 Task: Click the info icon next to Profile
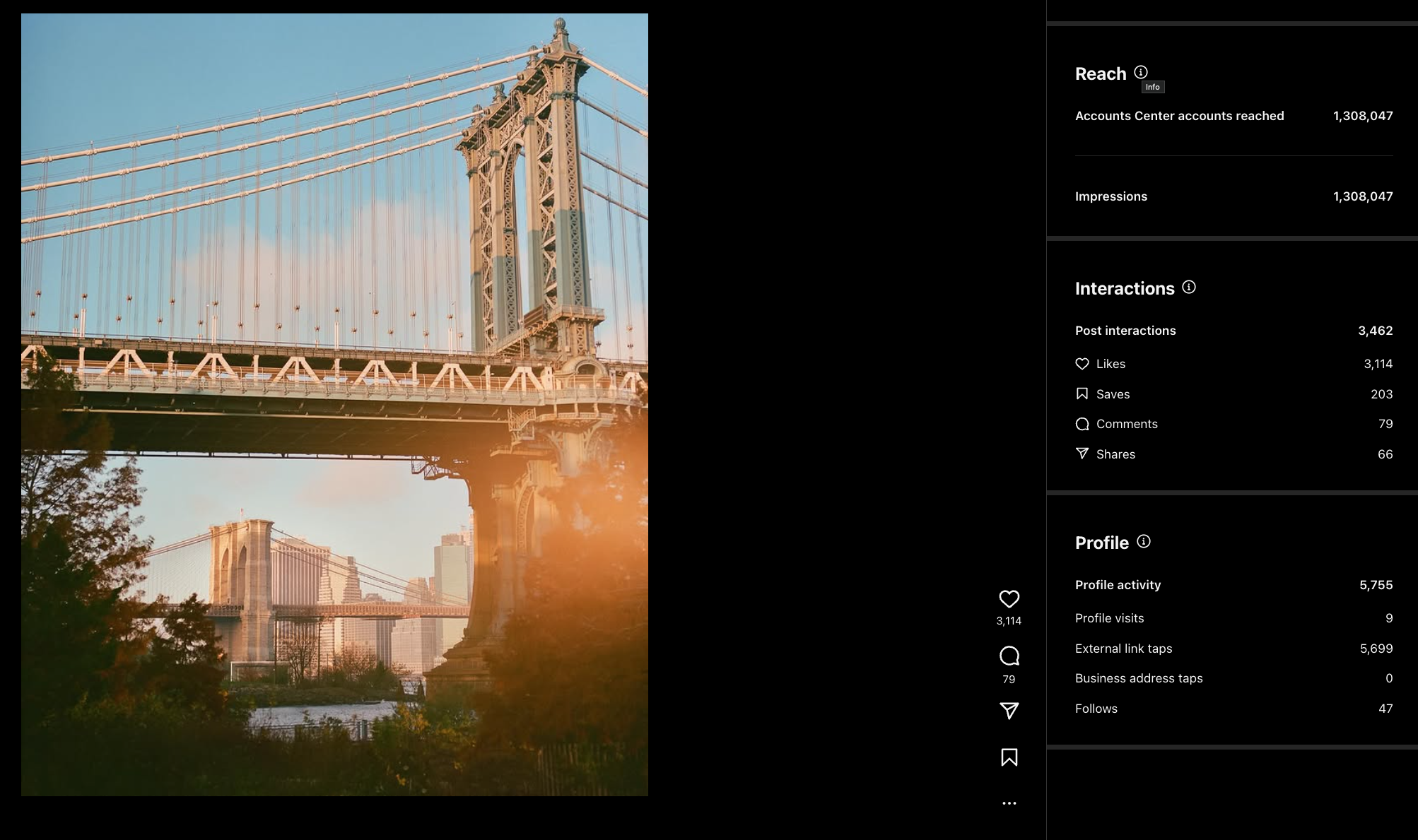coord(1144,541)
